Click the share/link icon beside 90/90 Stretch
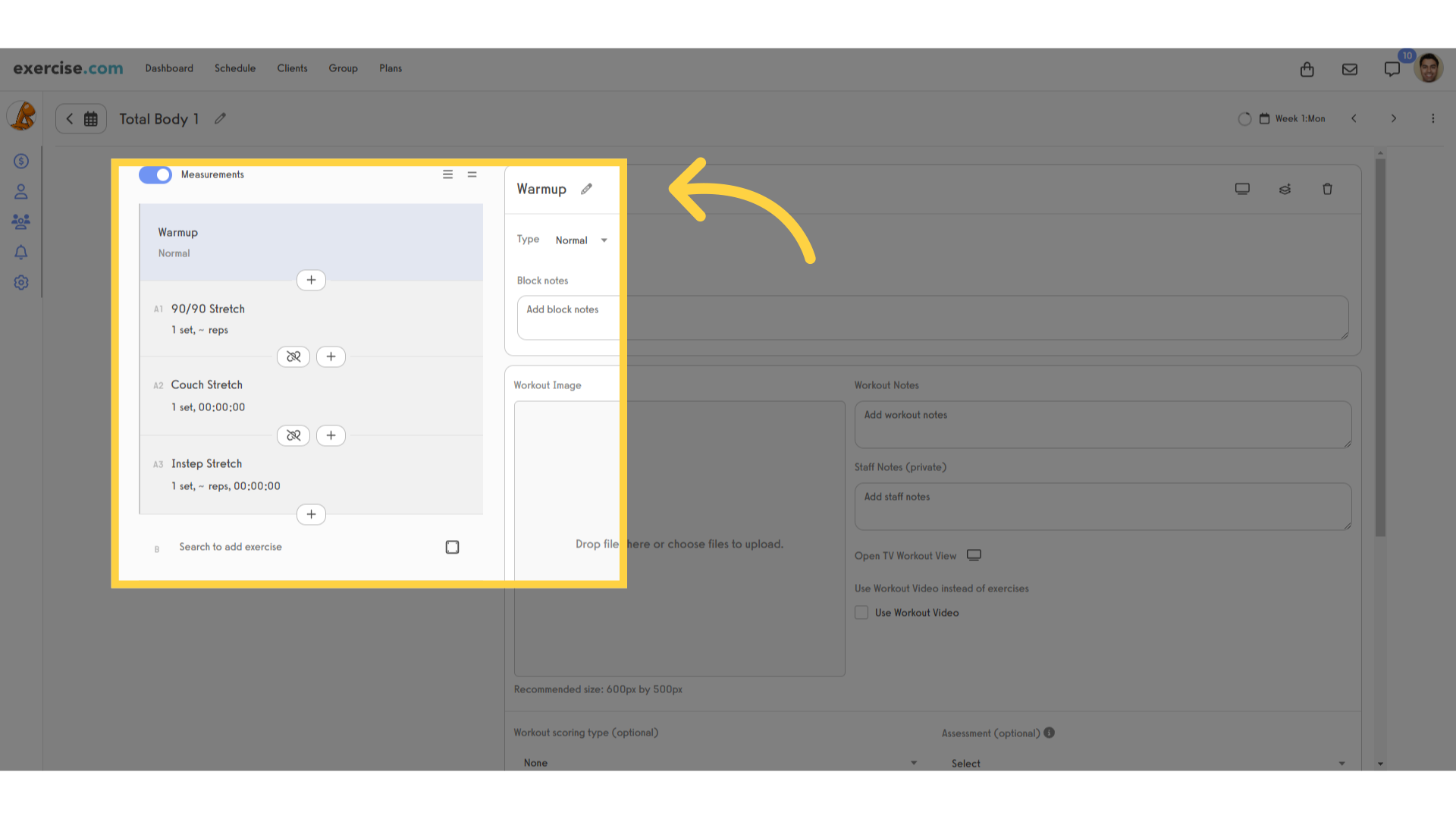The height and width of the screenshot is (819, 1456). tap(293, 356)
